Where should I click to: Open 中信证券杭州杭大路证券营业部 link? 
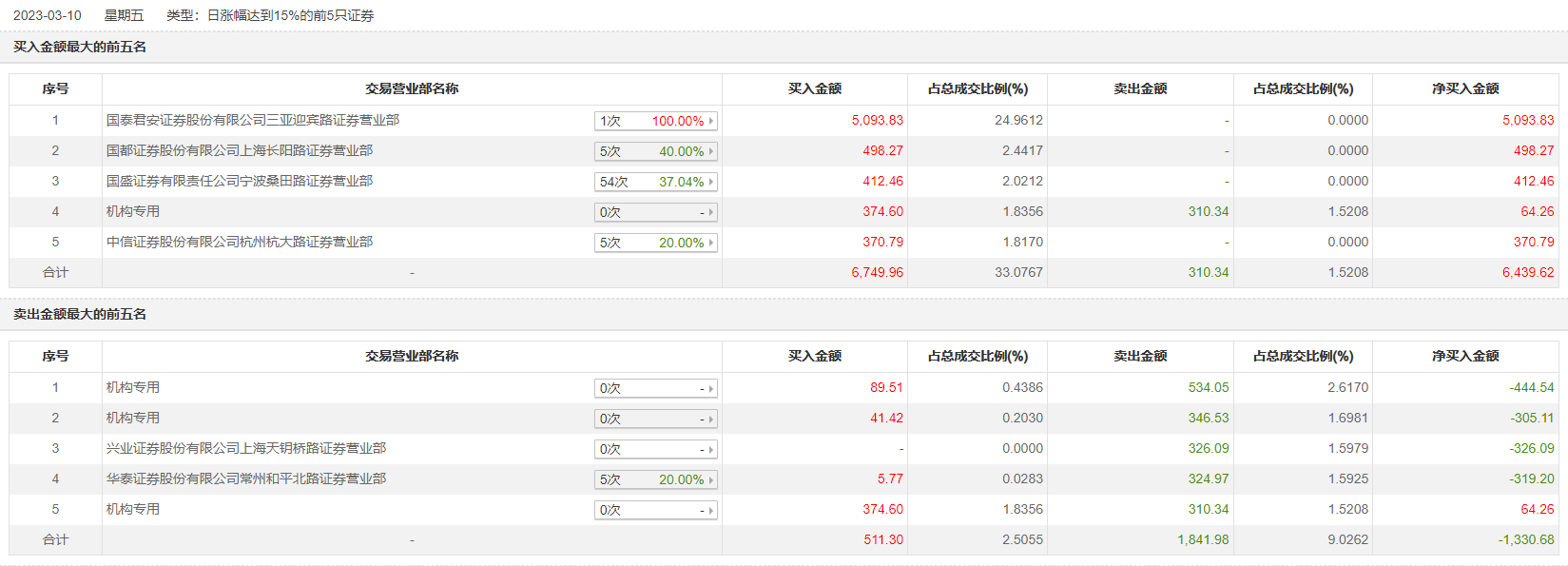coord(239,242)
